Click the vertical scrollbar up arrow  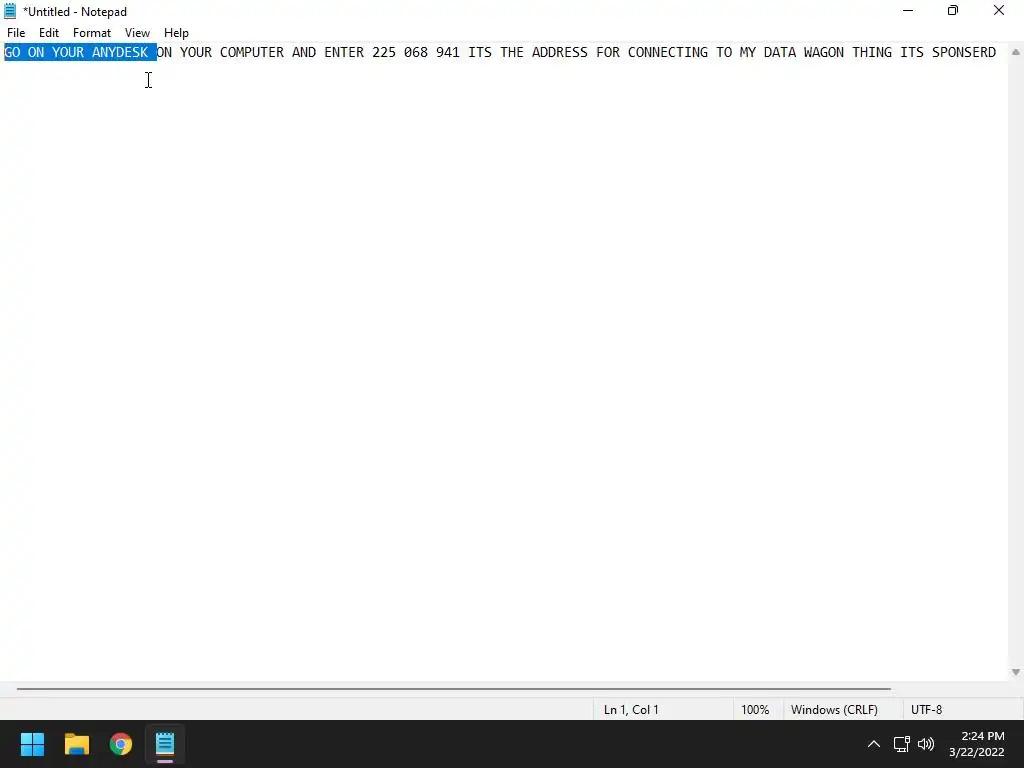click(1016, 52)
